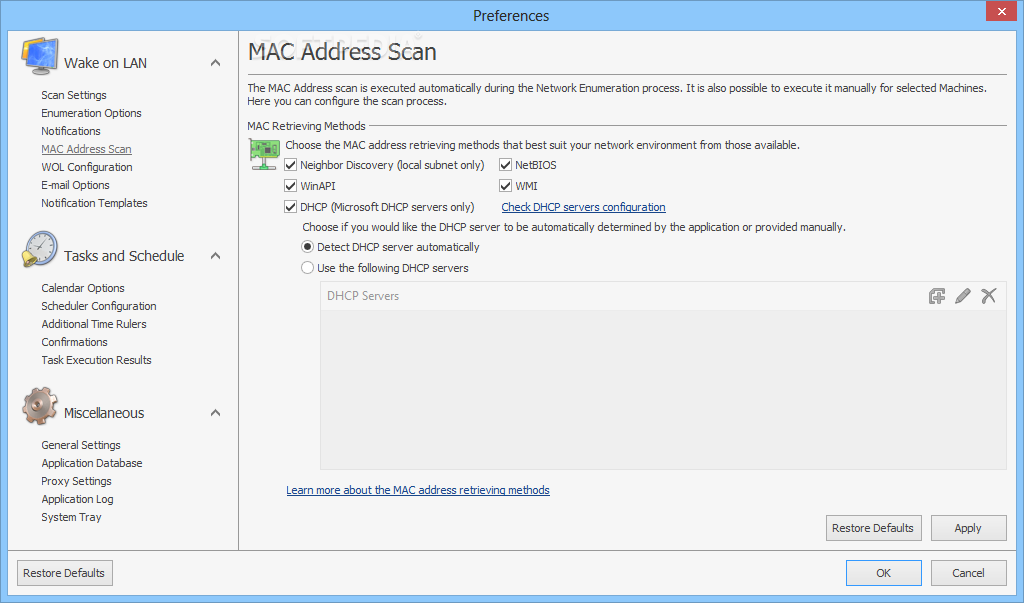The height and width of the screenshot is (603, 1024).
Task: Select Use the following DHCP servers
Action: click(x=308, y=268)
